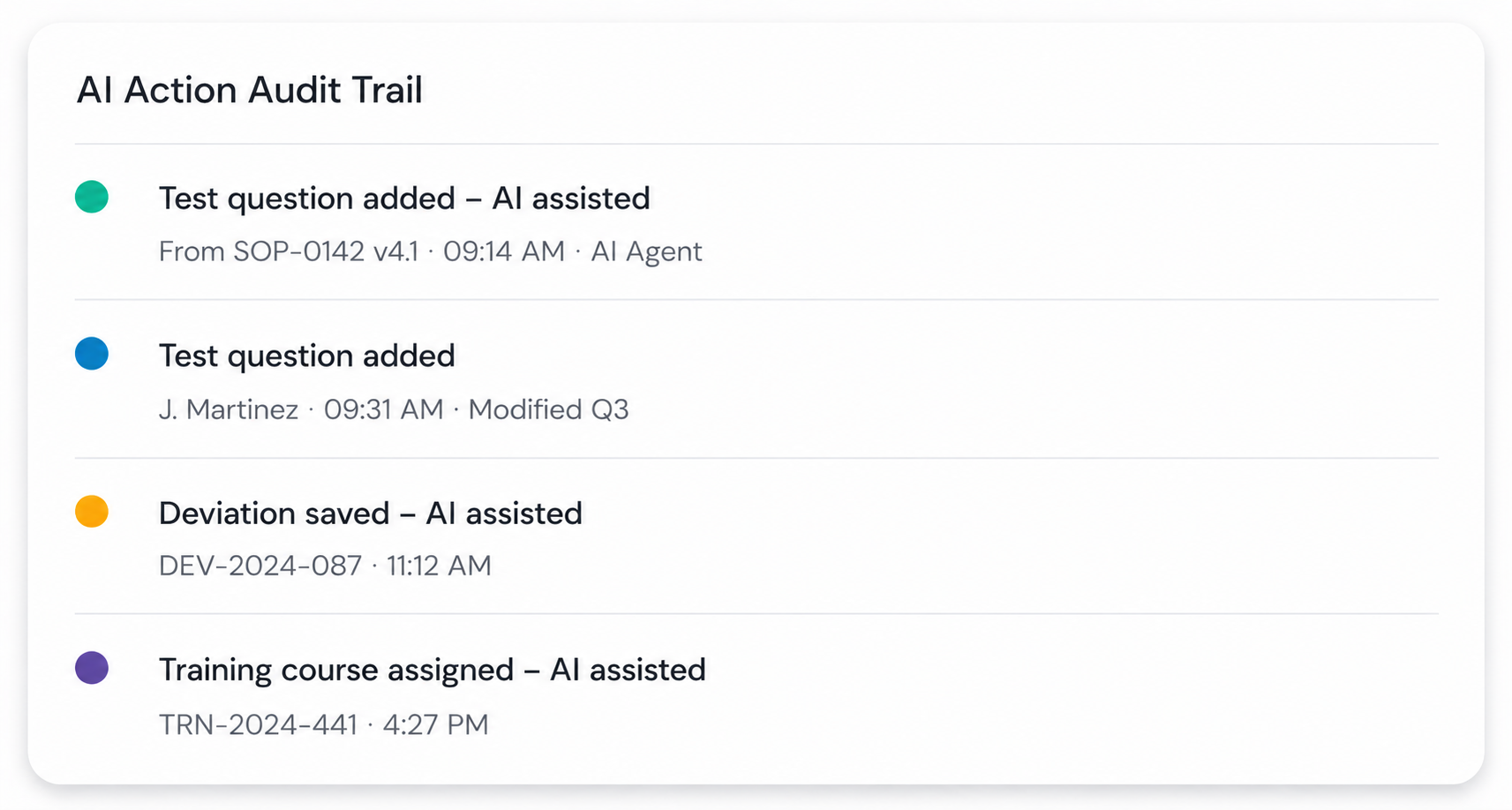Click the purple status dot for Training course assigned
Image resolution: width=1512 pixels, height=810 pixels.
point(91,668)
